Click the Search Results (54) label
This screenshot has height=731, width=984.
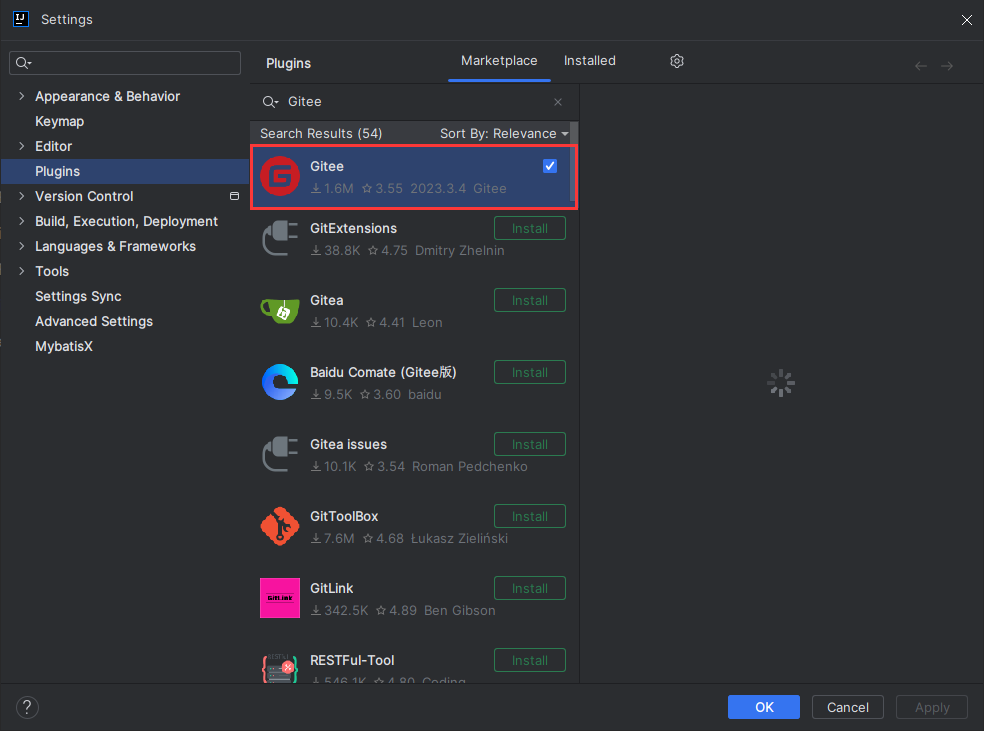click(x=321, y=134)
